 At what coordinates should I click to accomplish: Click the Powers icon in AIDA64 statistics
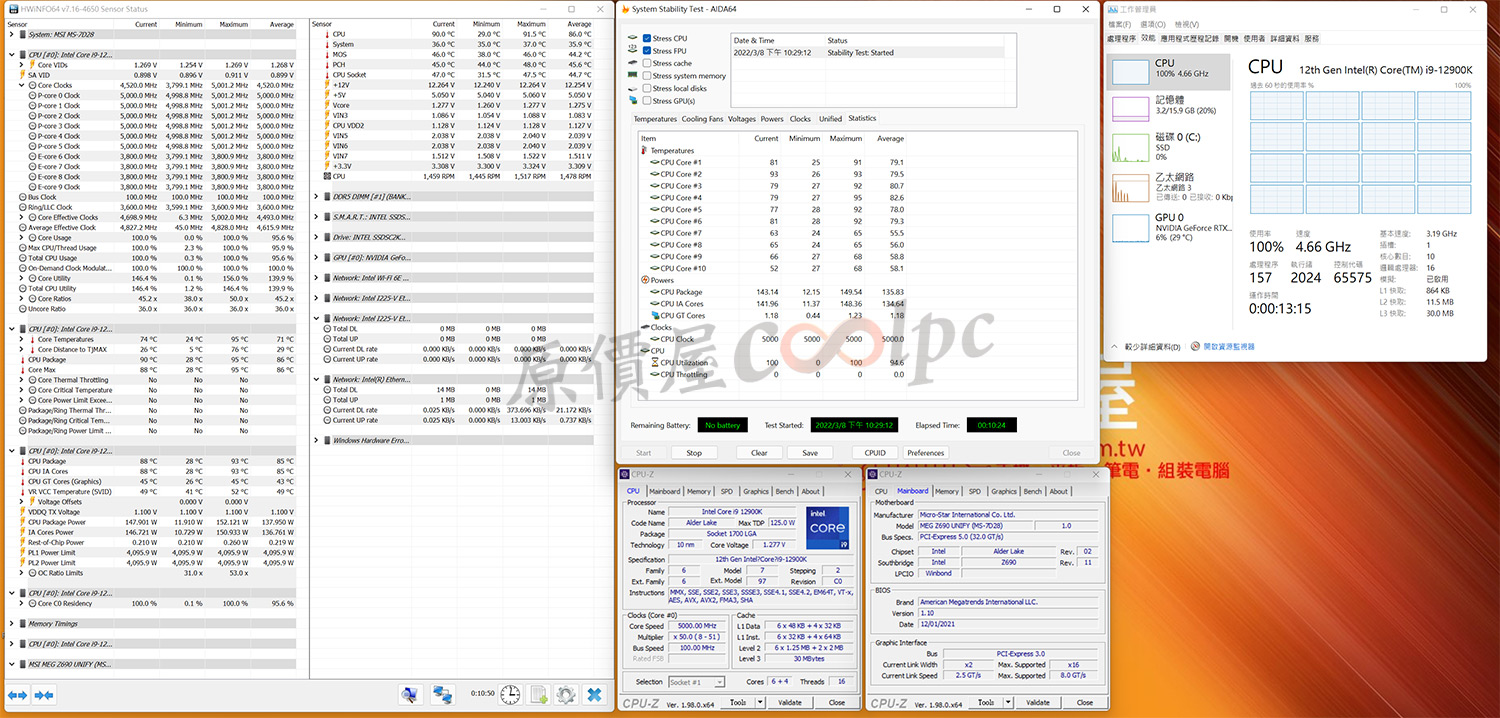click(643, 281)
